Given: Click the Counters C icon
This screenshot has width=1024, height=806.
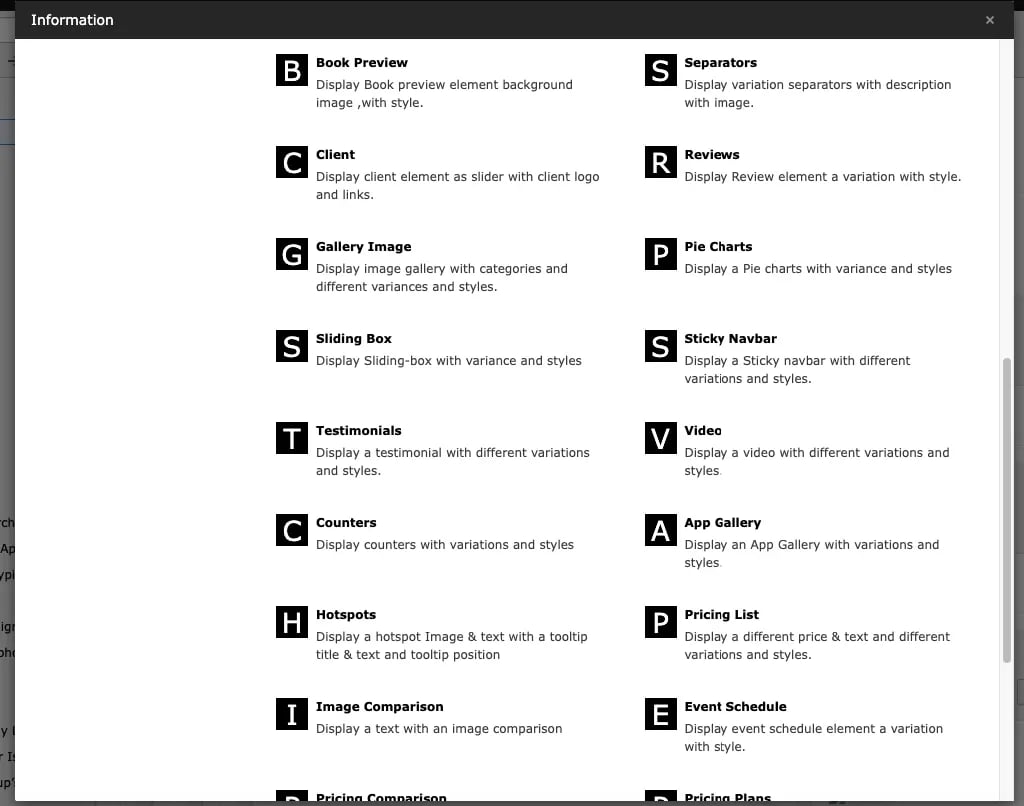Looking at the screenshot, I should 292,530.
